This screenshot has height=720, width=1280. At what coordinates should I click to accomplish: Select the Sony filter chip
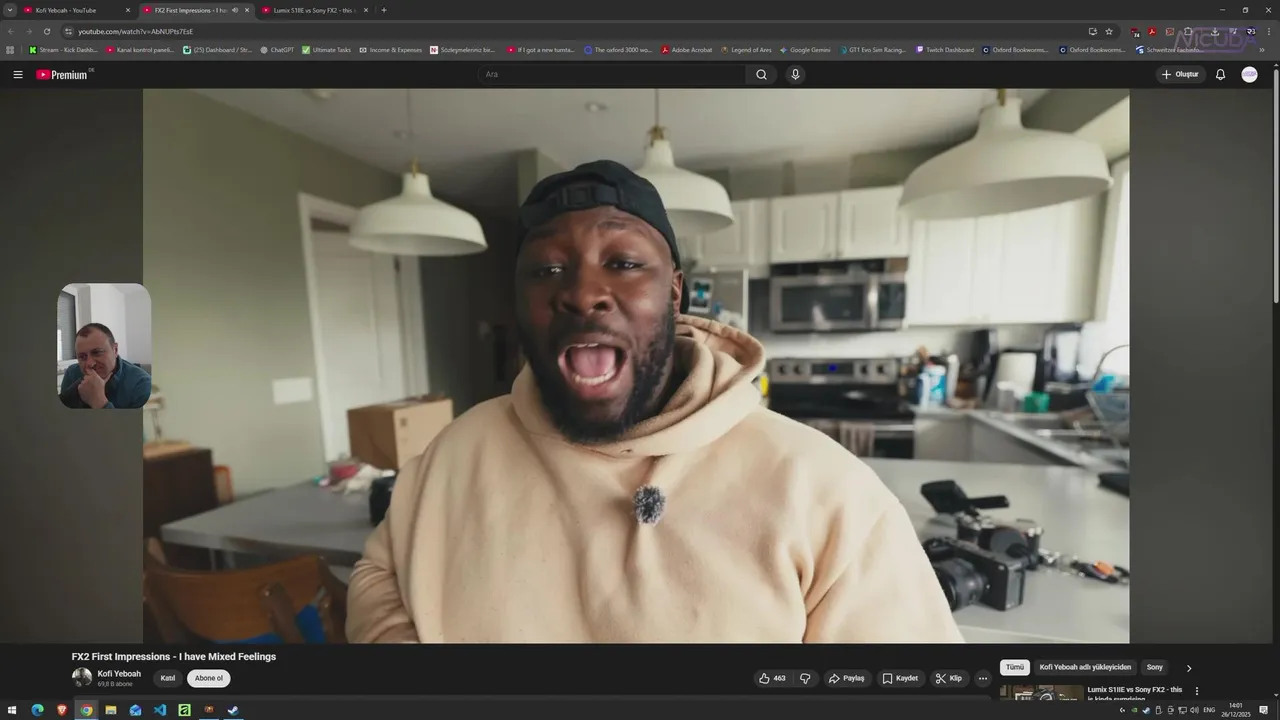coord(1155,667)
